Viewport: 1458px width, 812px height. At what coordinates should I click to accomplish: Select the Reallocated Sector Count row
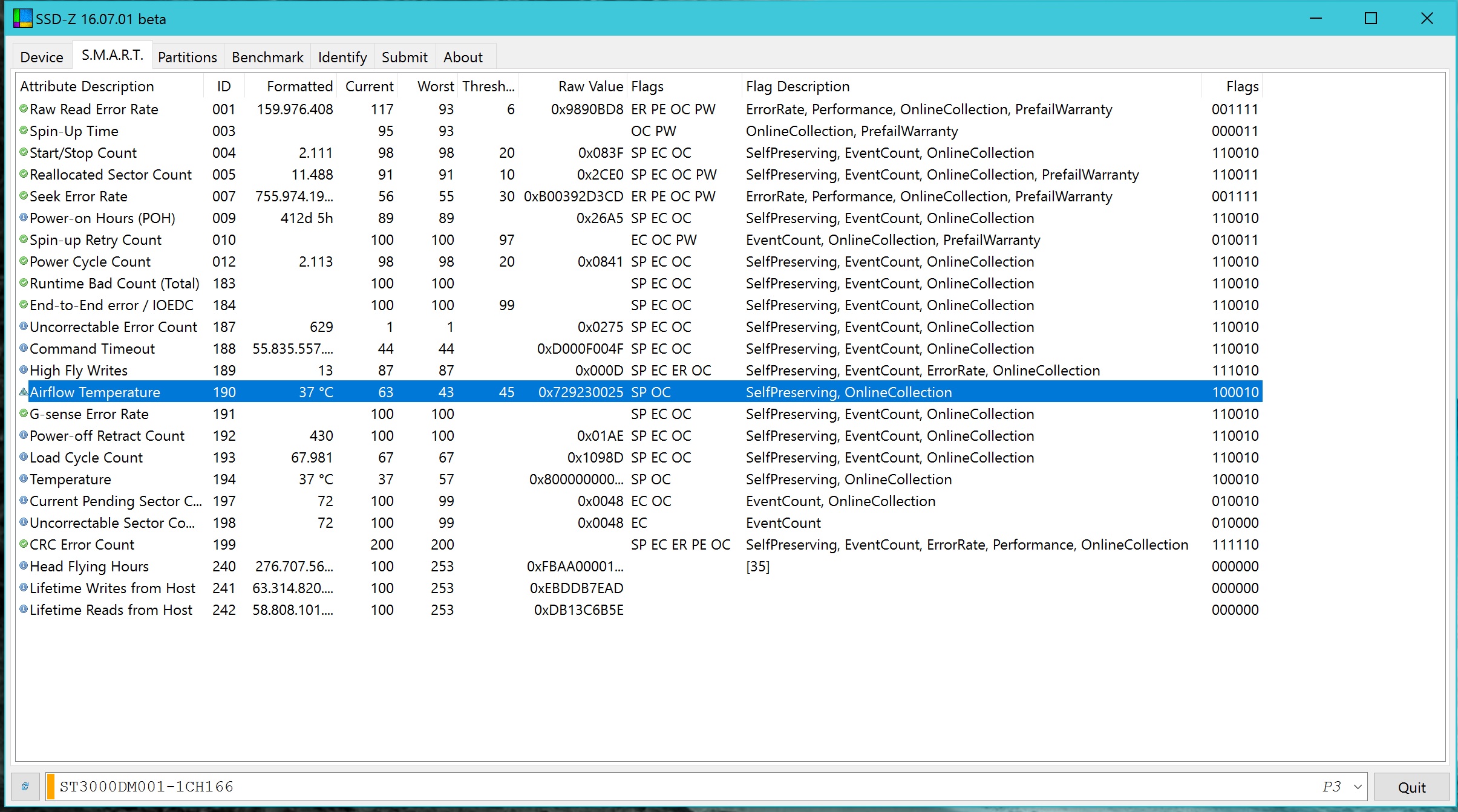pos(111,175)
